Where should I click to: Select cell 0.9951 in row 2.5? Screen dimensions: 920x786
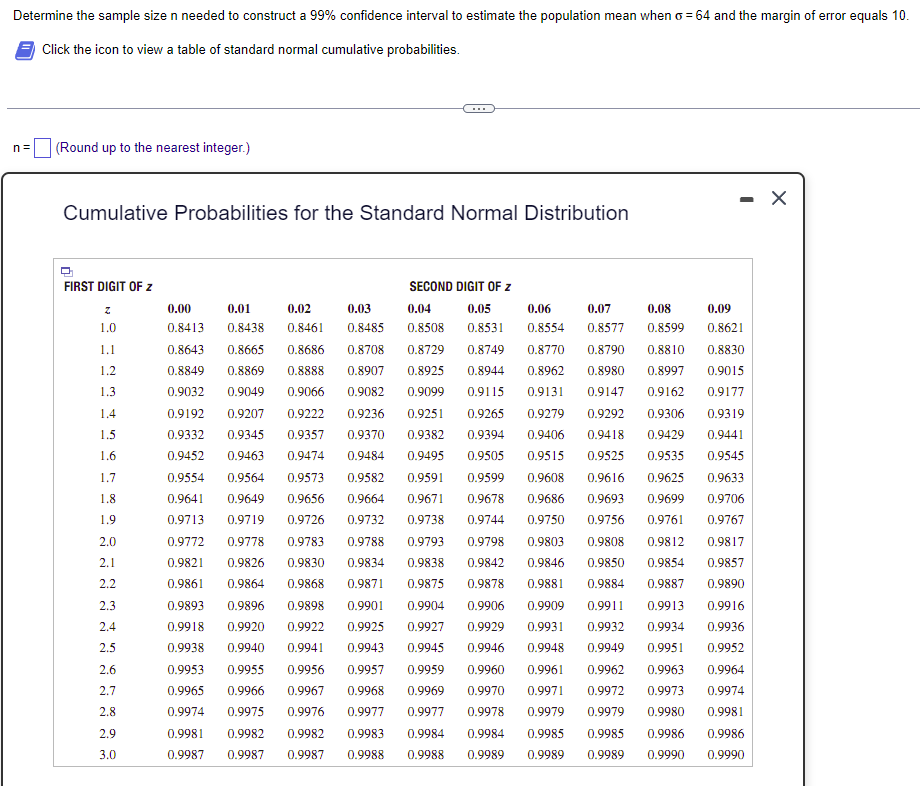(665, 648)
